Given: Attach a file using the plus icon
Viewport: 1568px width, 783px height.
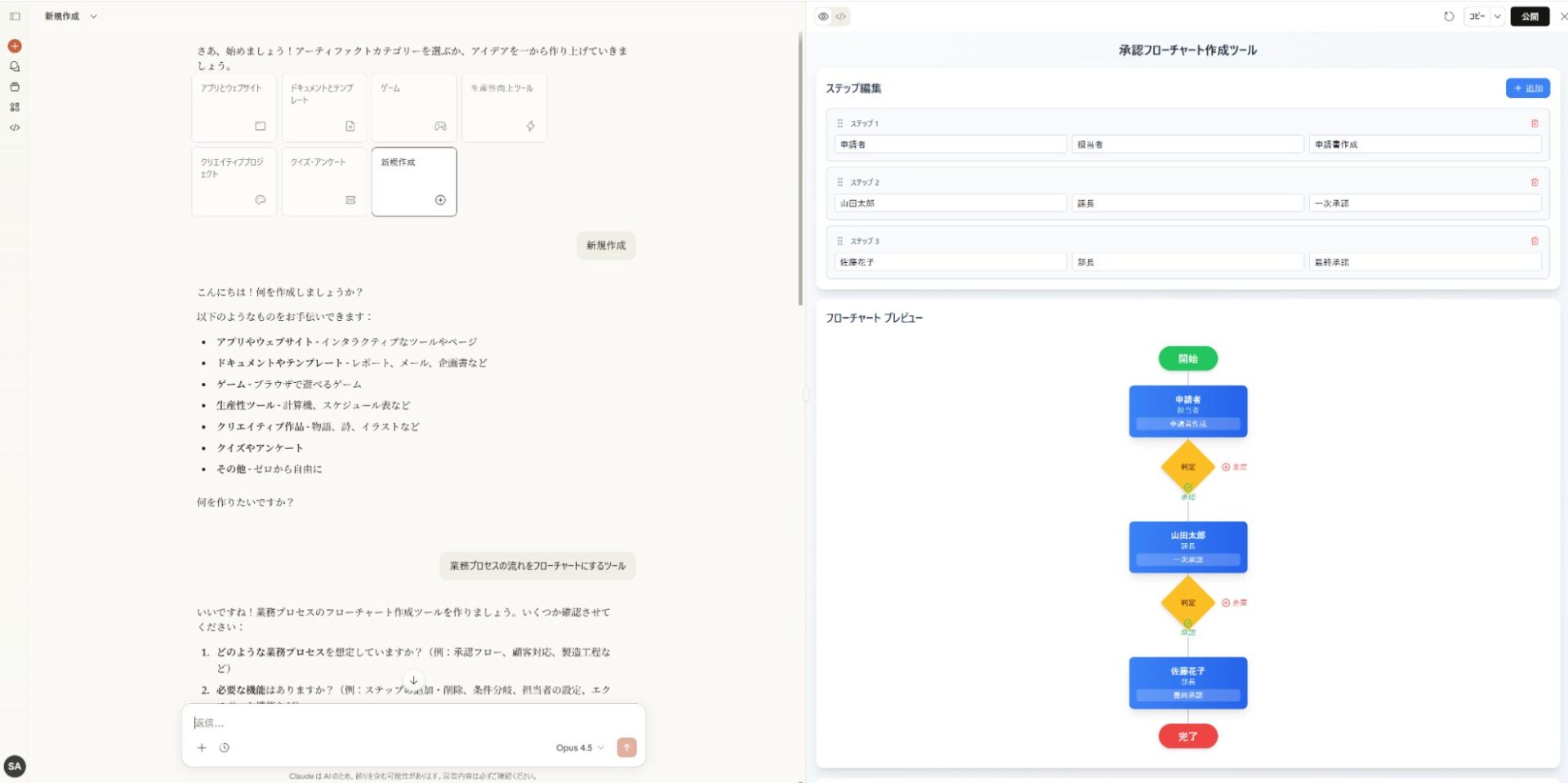Looking at the screenshot, I should pos(202,747).
